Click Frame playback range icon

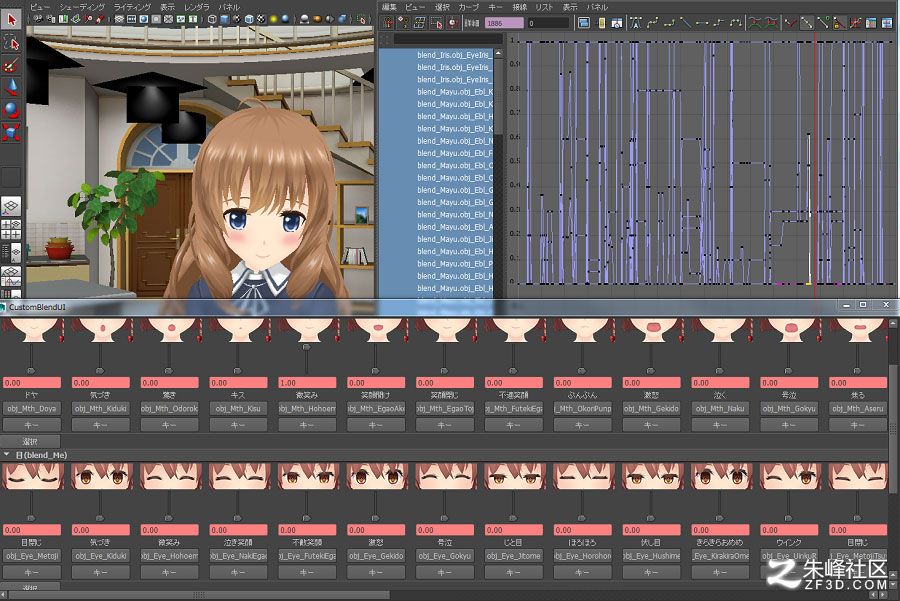coord(600,23)
